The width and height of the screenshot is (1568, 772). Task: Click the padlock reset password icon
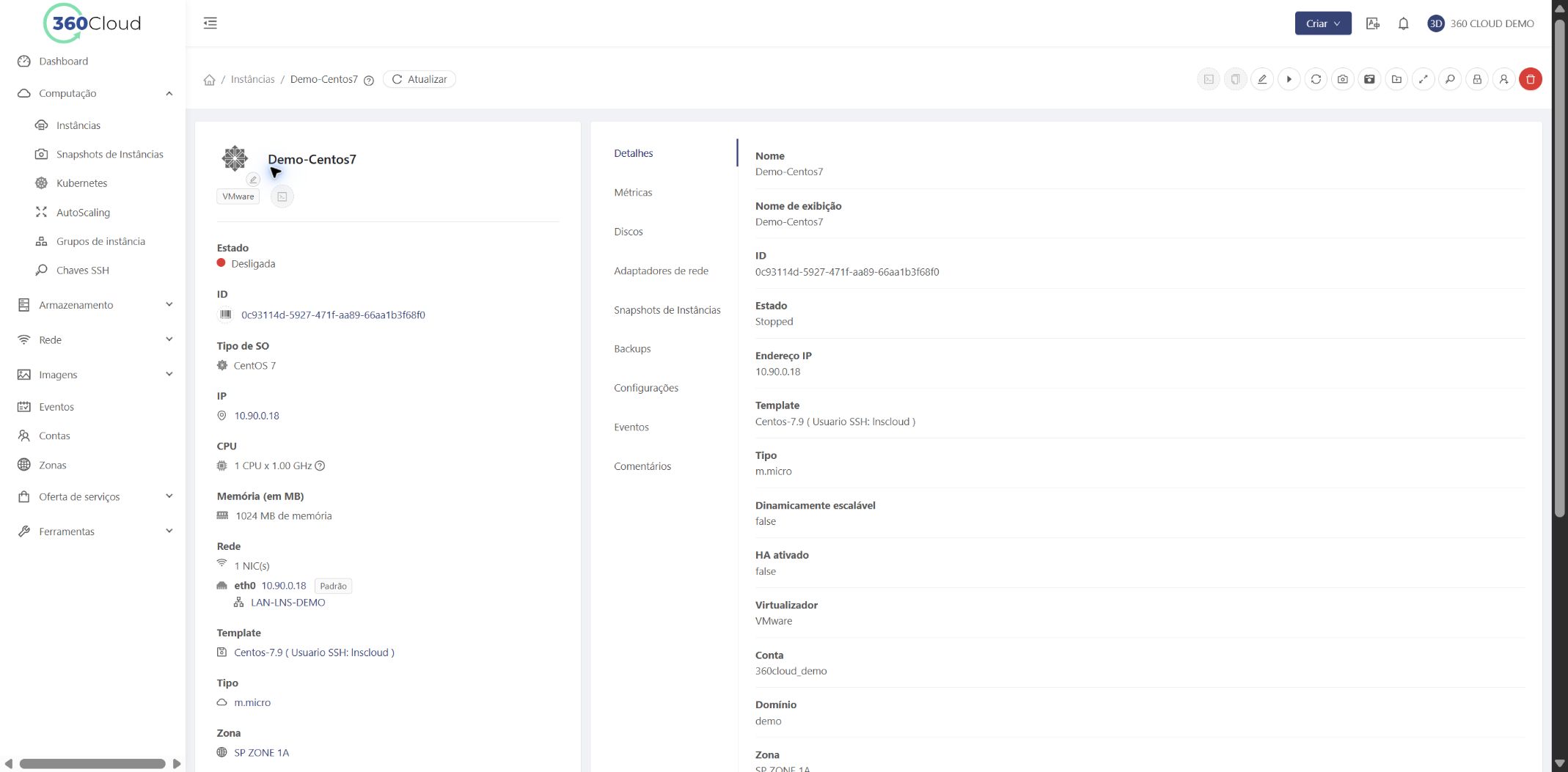1477,79
